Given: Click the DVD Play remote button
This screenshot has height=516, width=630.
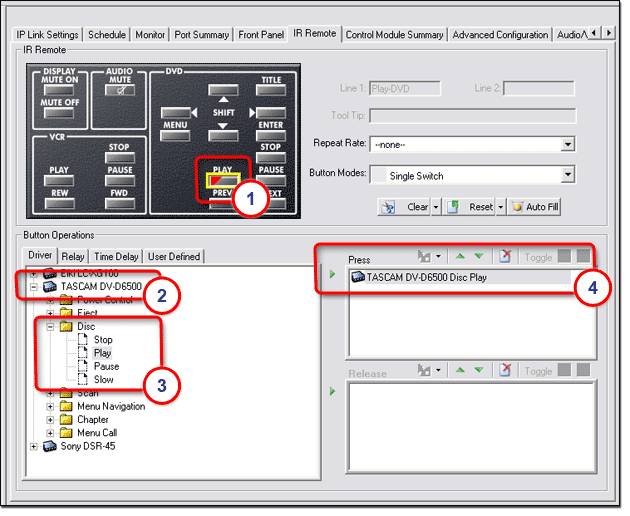Looking at the screenshot, I should click(222, 171).
